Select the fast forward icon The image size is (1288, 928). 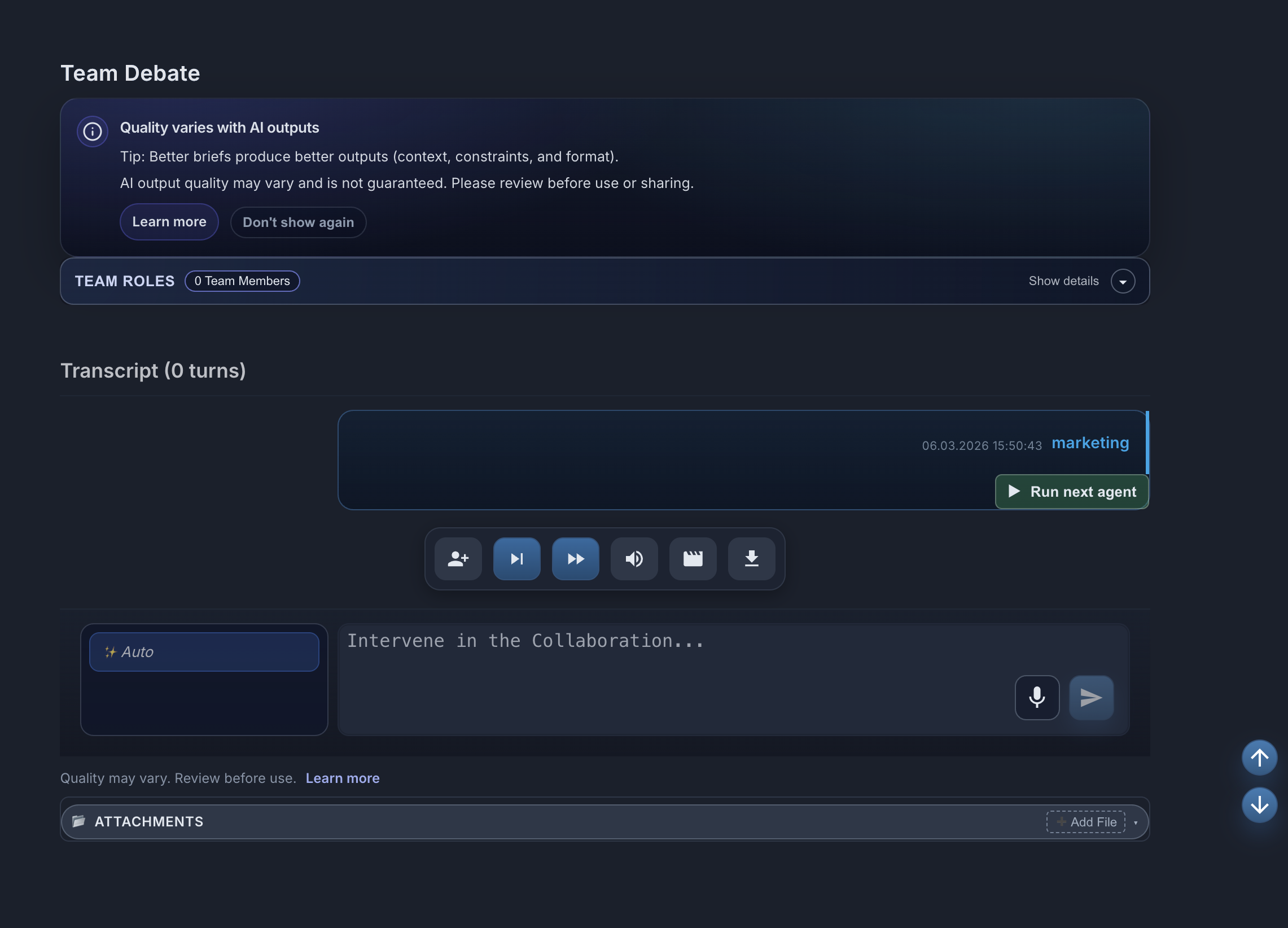click(575, 558)
